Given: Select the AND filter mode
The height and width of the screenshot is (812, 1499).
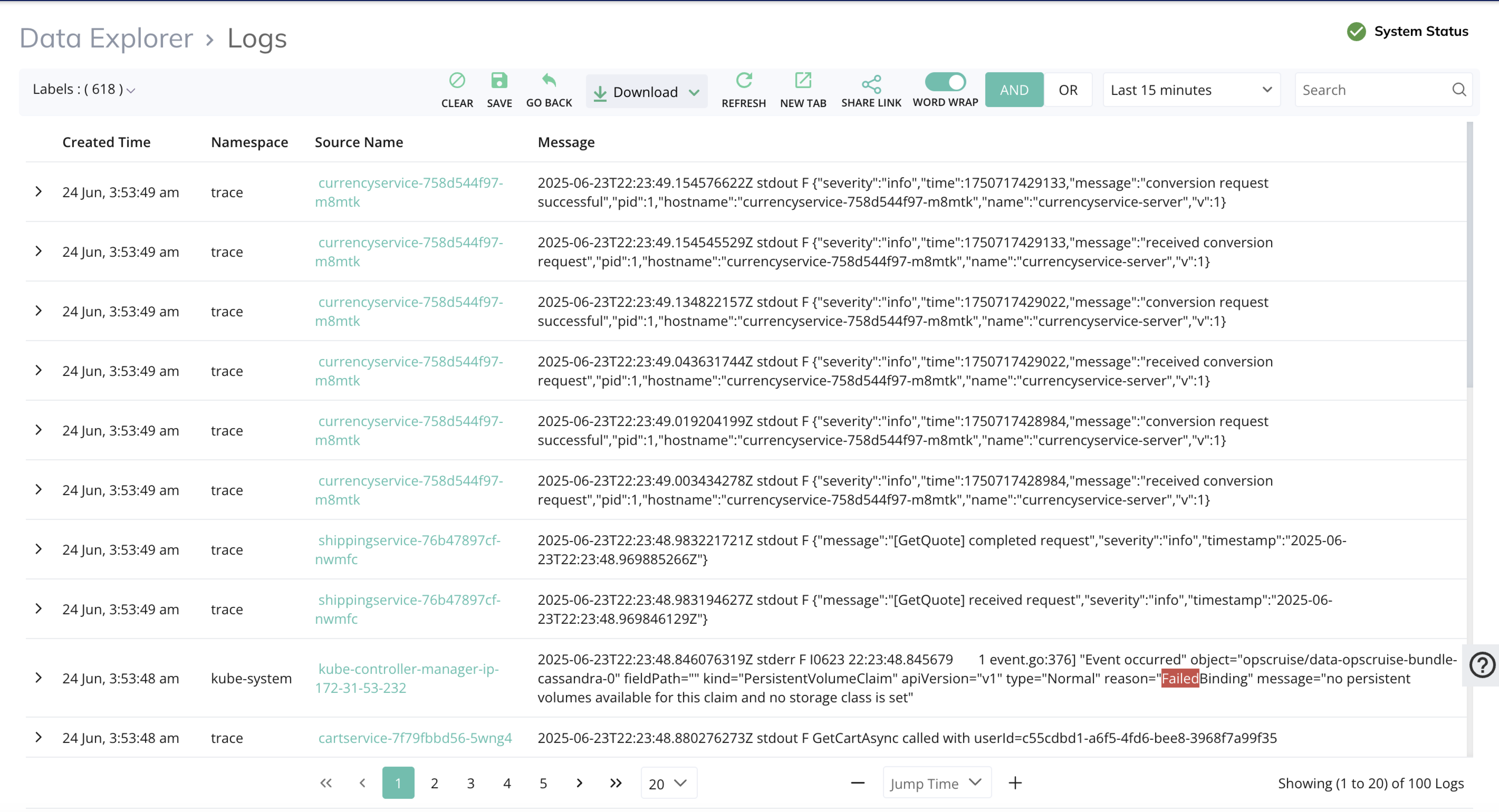Looking at the screenshot, I should coord(1014,90).
